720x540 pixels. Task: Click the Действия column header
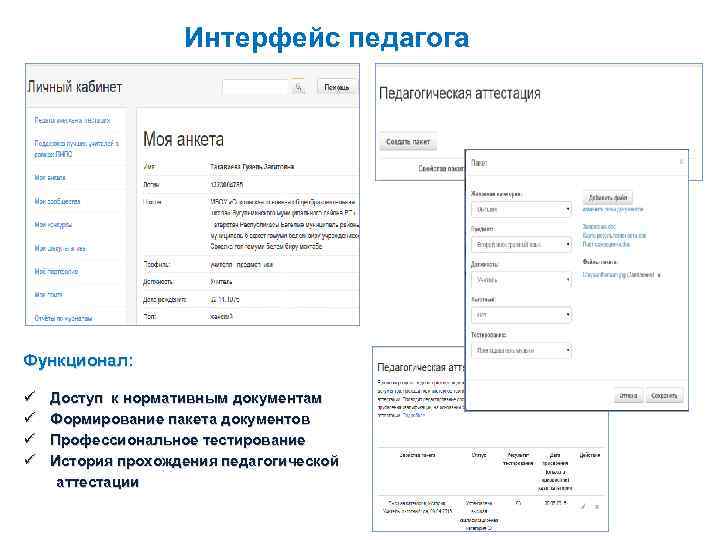(590, 456)
